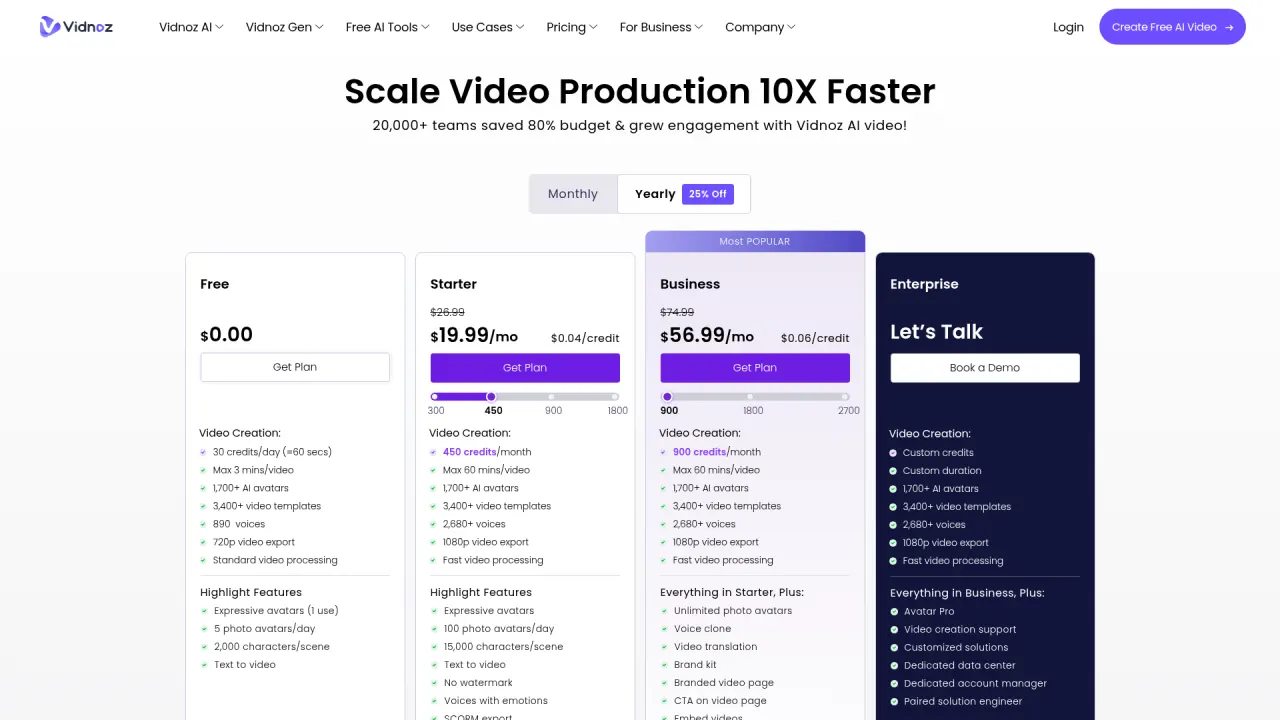Click checkmark beside 450 credits/month

click(433, 452)
